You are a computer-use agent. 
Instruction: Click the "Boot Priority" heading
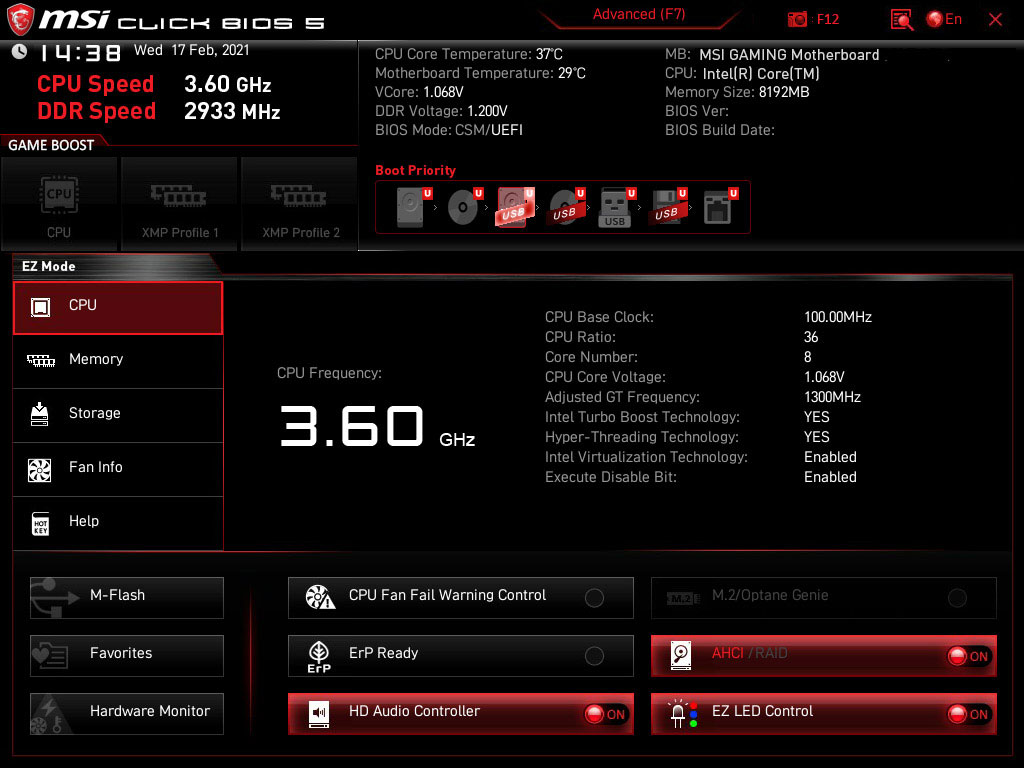tap(415, 170)
